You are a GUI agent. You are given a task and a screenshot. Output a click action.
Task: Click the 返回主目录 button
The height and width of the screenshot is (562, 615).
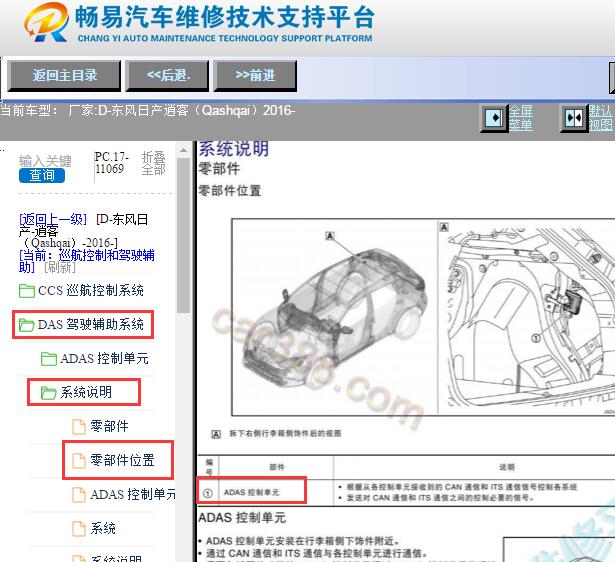pos(64,76)
